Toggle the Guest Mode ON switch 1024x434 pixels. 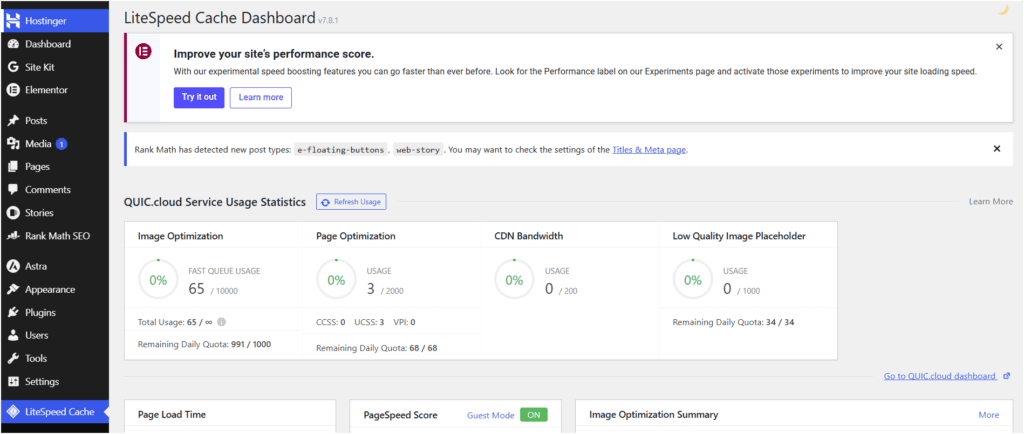coord(534,415)
